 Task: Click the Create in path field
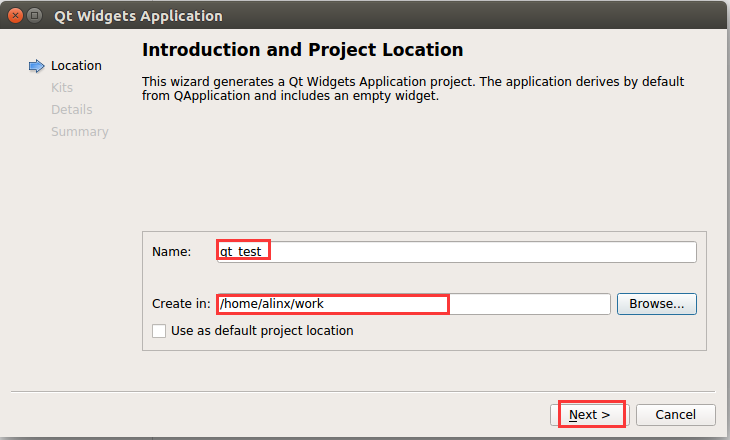[413, 304]
